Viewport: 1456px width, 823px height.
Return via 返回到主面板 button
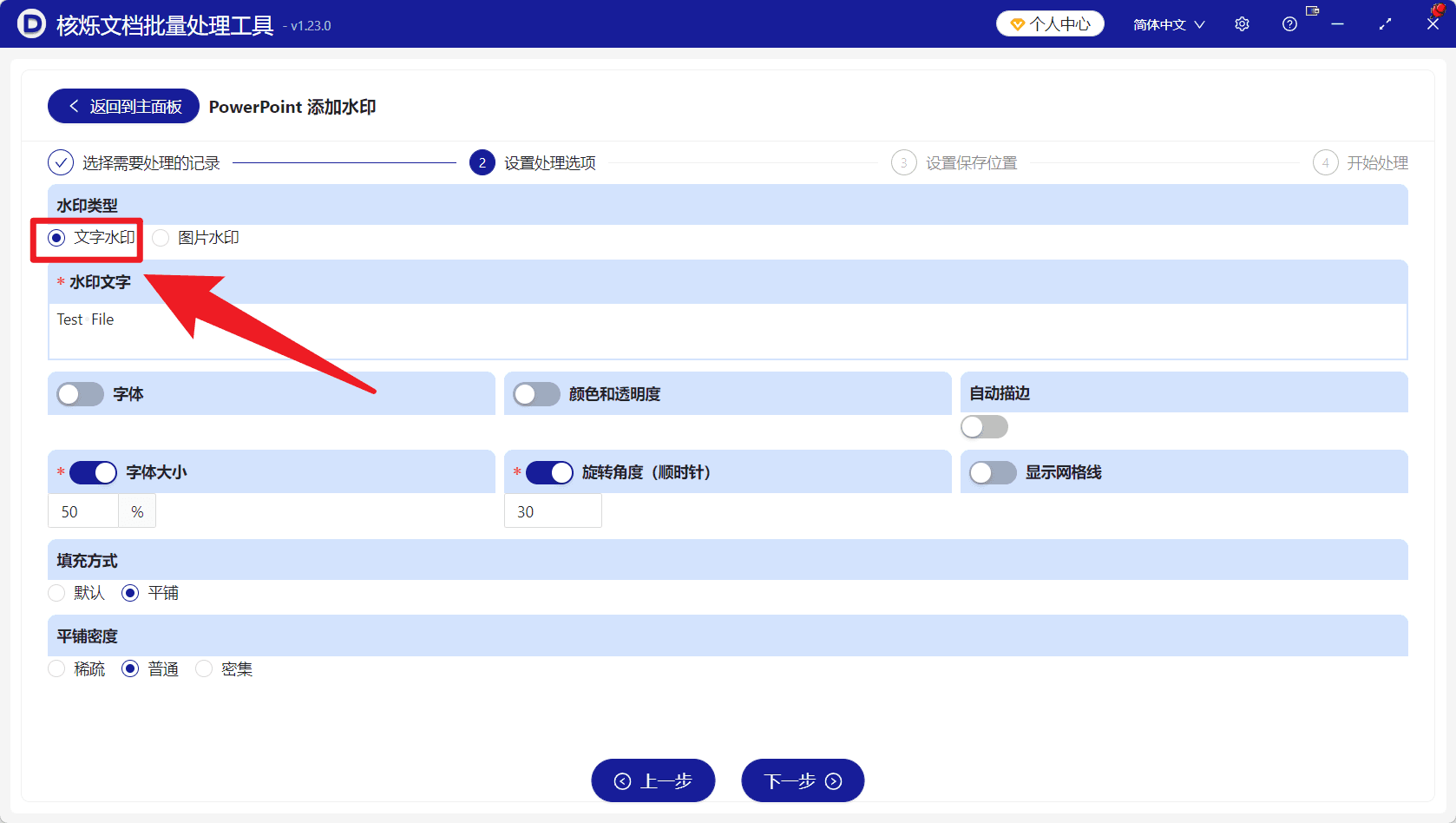pyautogui.click(x=123, y=106)
